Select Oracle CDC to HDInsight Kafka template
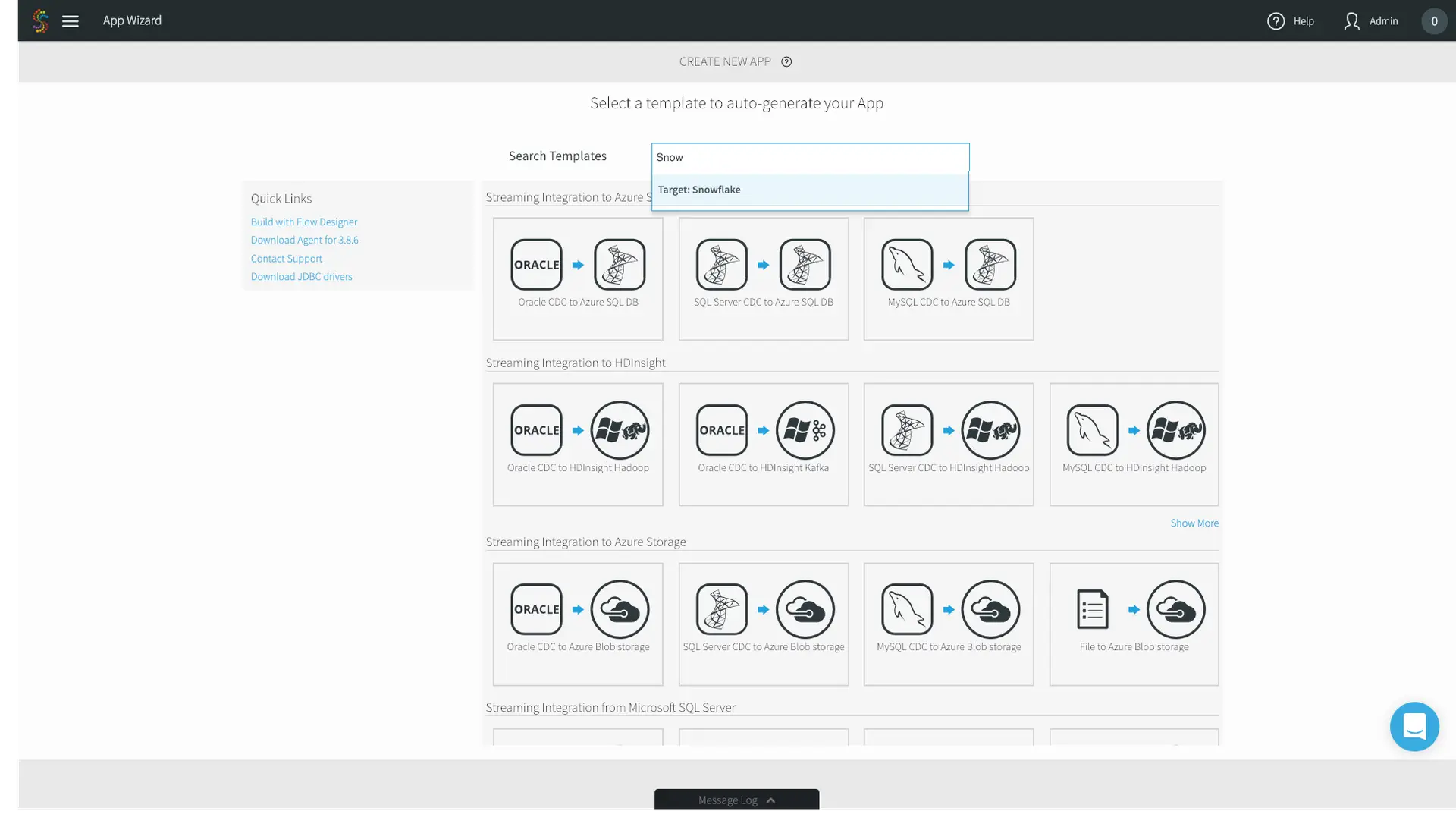 pos(763,444)
